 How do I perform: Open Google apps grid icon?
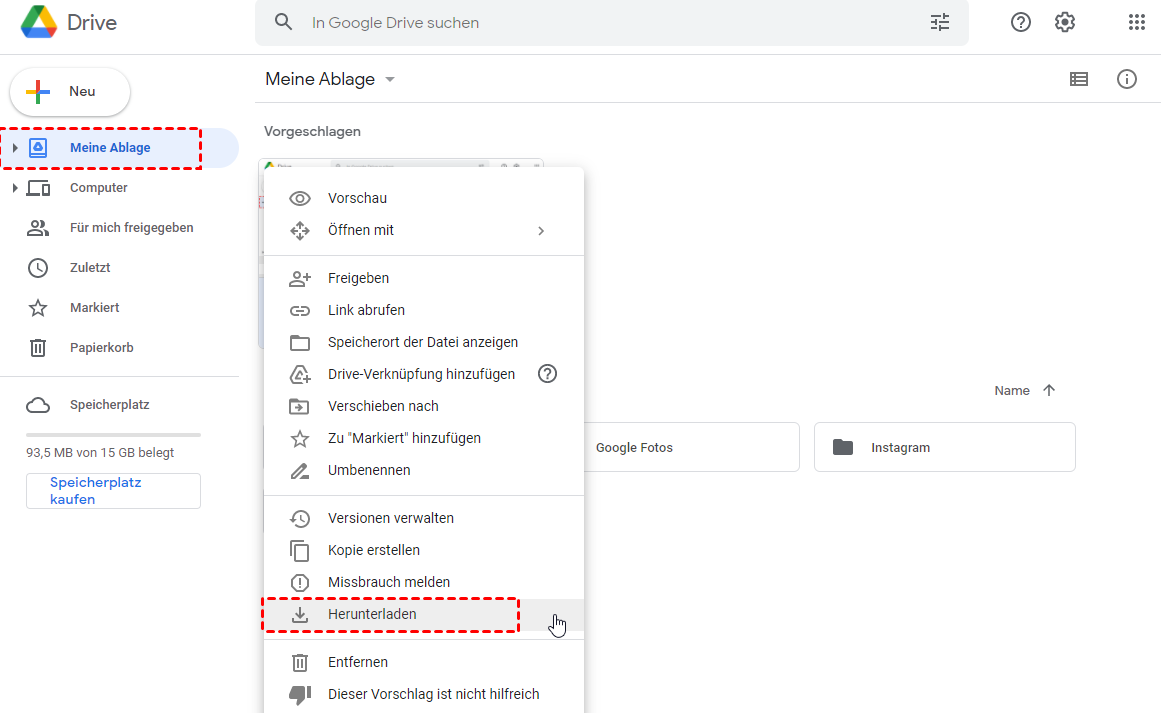tap(1136, 22)
